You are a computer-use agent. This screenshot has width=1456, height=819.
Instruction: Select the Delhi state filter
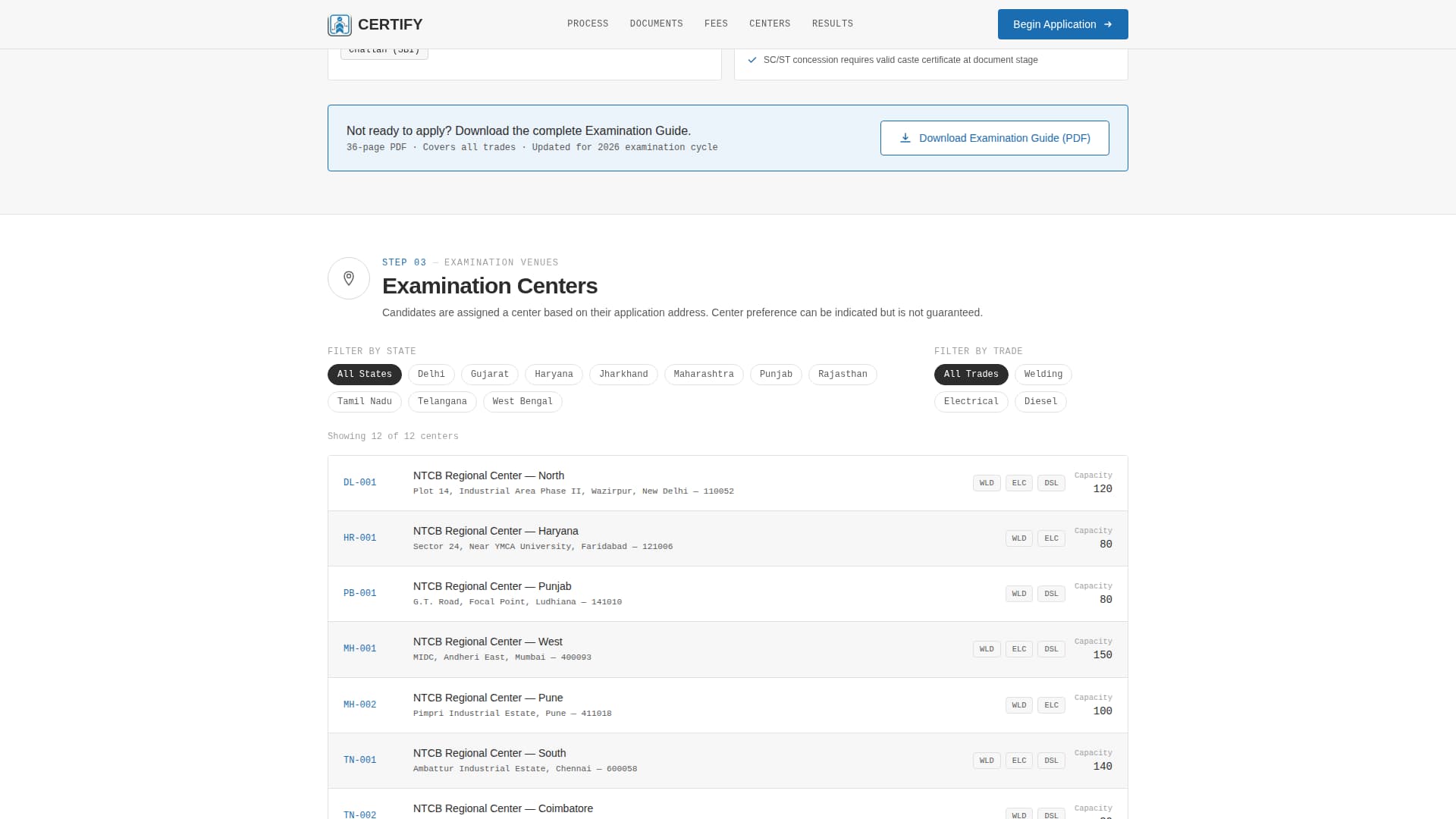tap(431, 375)
